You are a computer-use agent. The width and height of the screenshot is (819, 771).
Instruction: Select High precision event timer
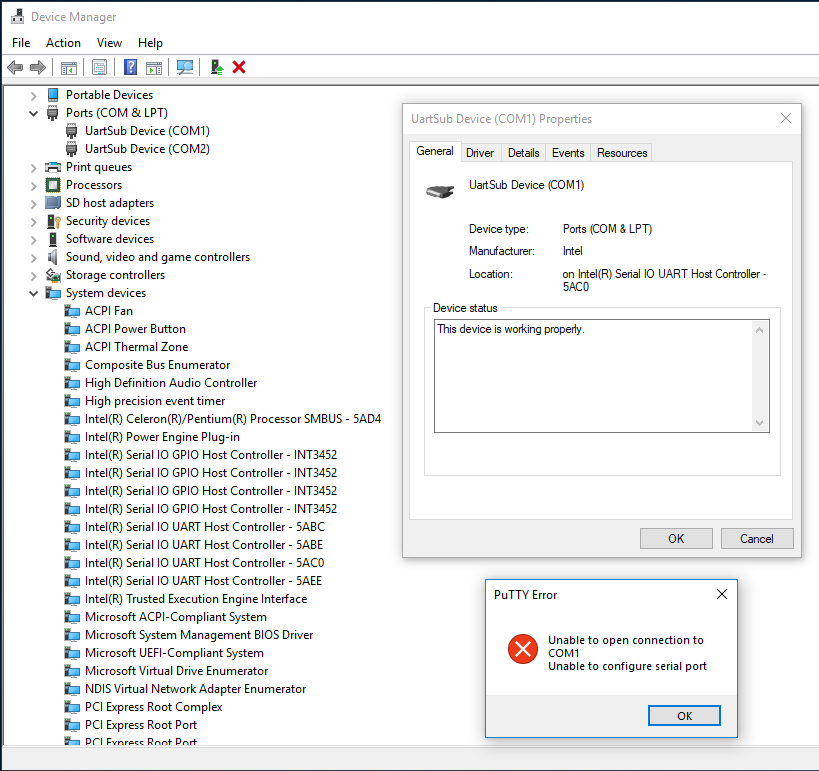pos(155,401)
